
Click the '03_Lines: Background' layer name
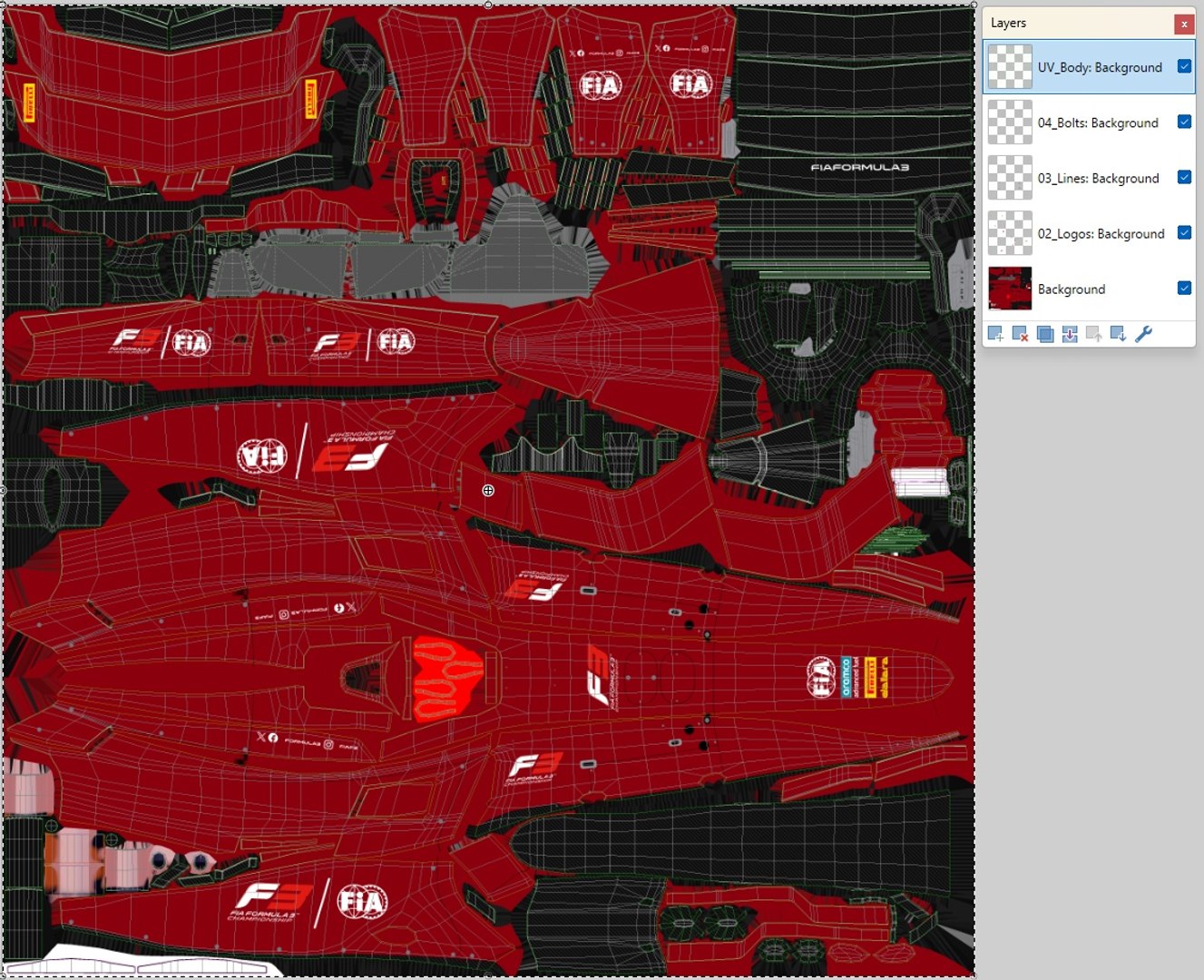click(1099, 178)
